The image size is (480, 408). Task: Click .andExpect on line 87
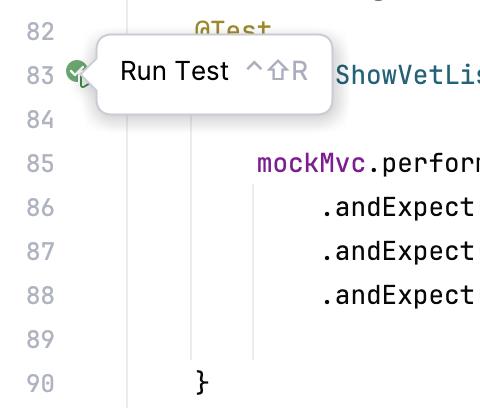click(398, 252)
